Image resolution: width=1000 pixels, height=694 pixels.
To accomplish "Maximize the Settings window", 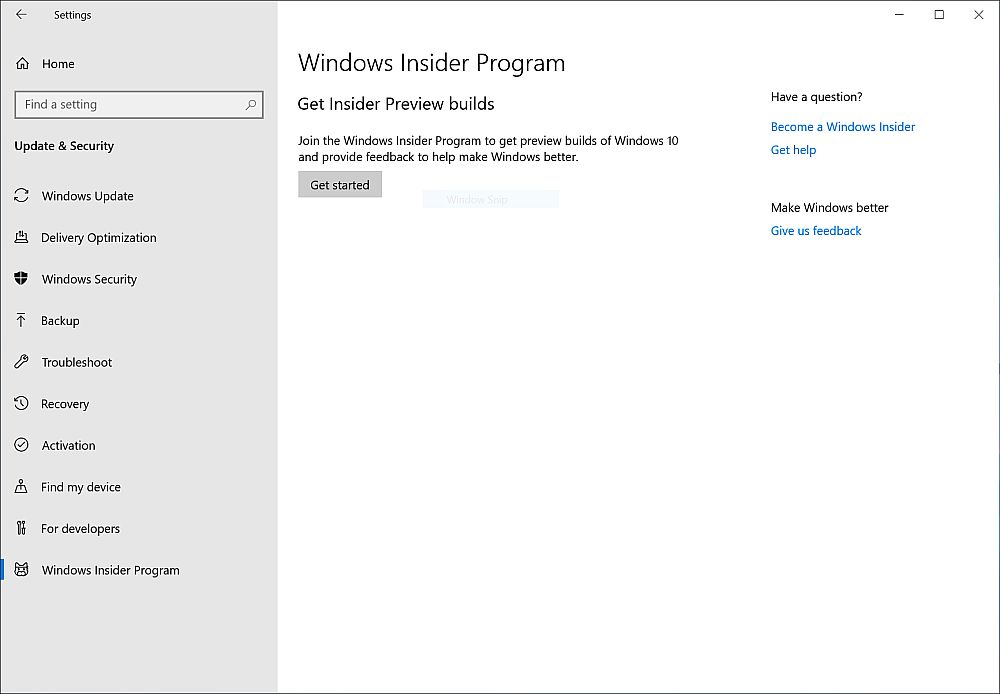I will [x=939, y=14].
